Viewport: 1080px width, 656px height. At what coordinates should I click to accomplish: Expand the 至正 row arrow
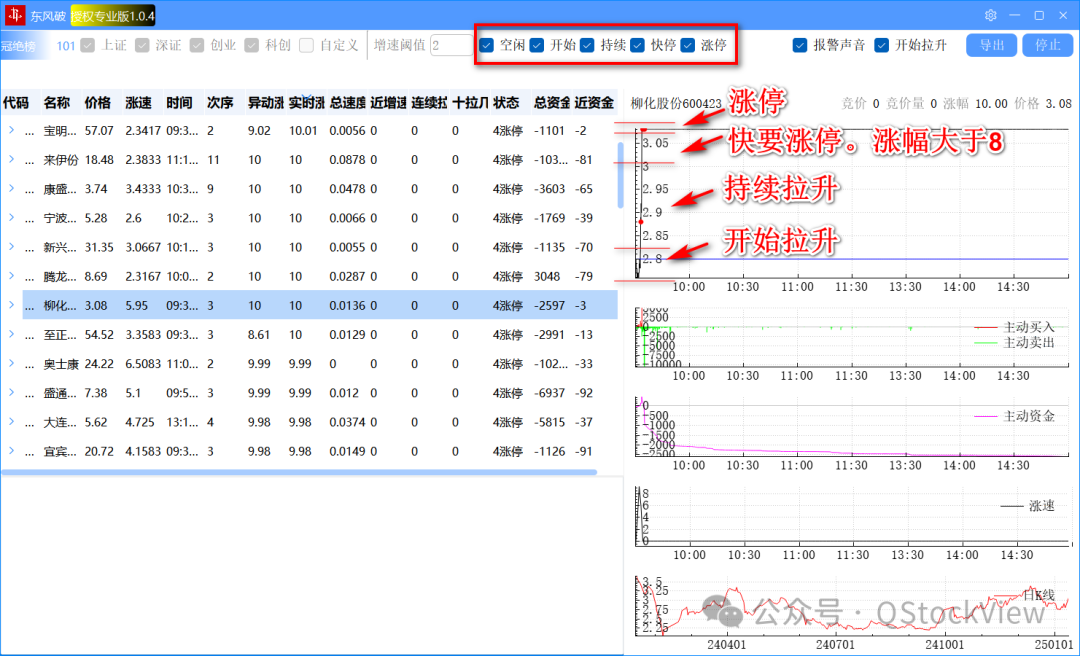[x=12, y=334]
